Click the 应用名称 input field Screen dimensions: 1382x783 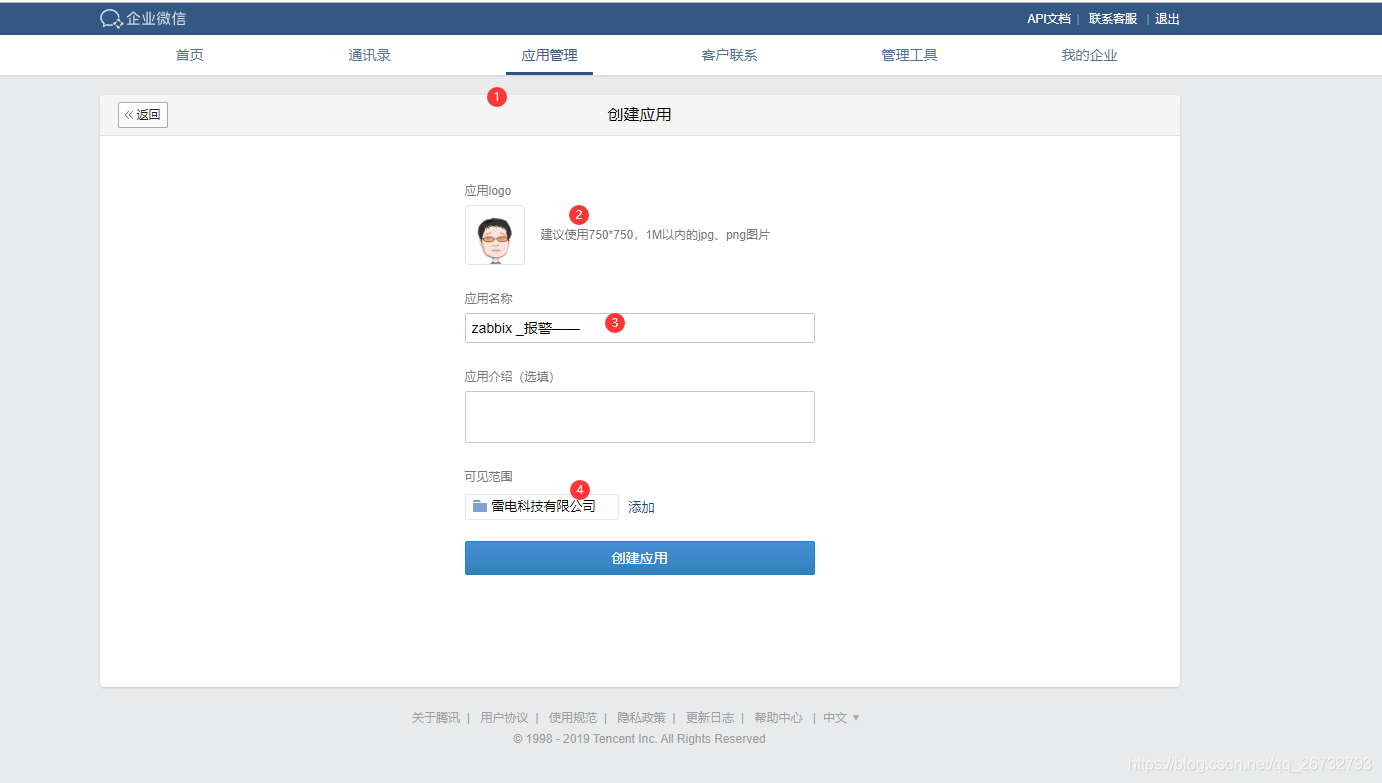(639, 327)
